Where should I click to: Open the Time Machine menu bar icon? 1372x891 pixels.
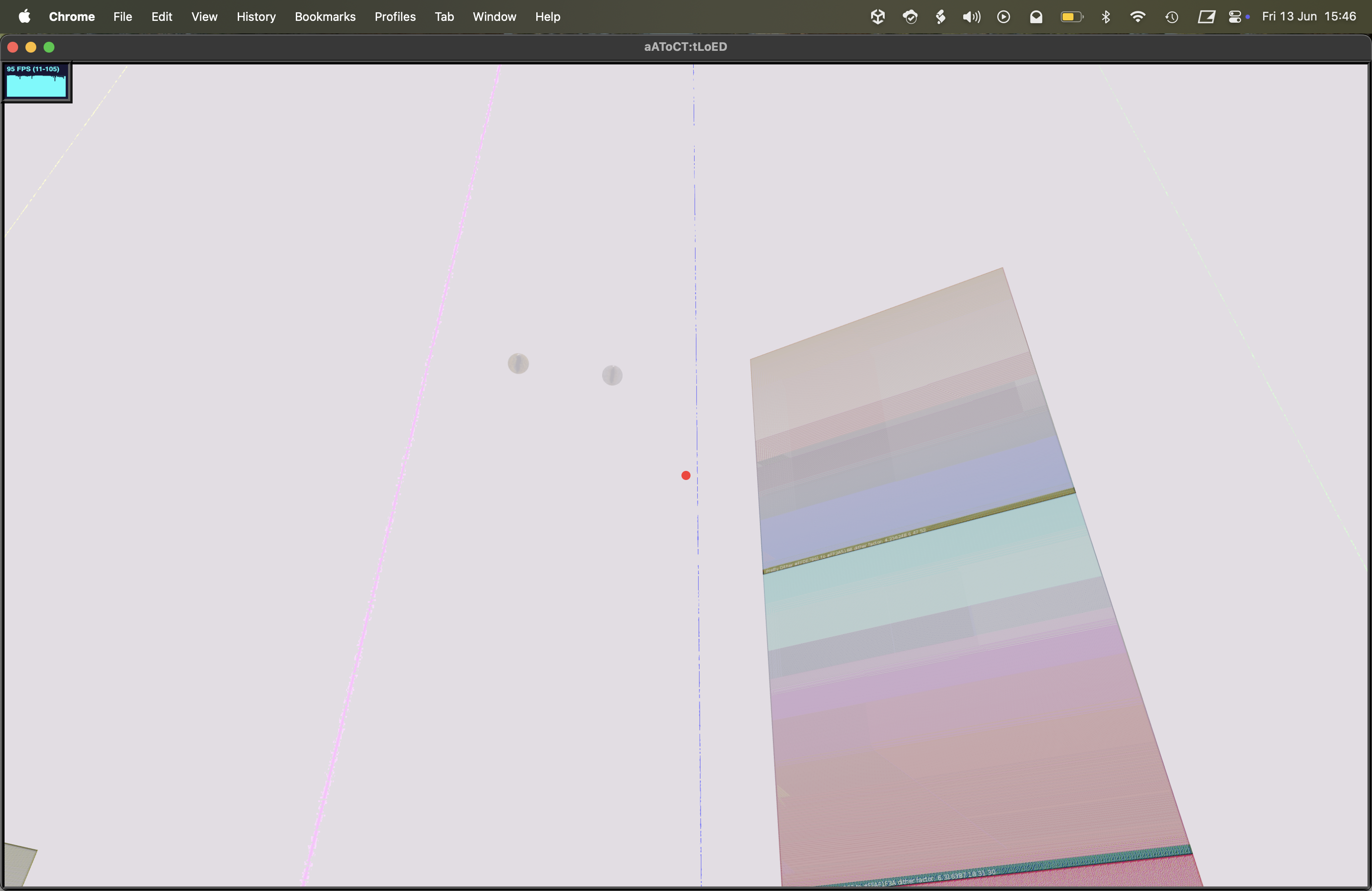click(x=1172, y=16)
